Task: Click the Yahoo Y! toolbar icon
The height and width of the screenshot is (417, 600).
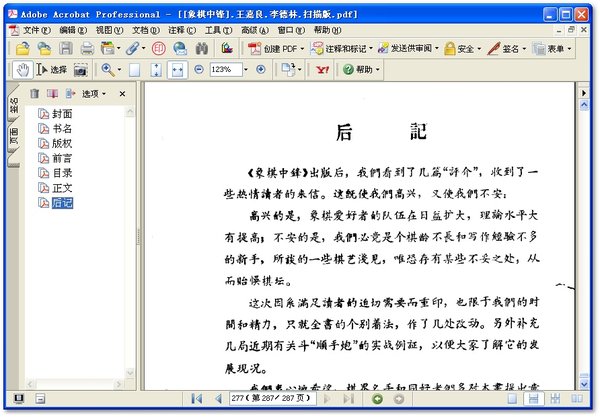Action: click(x=322, y=70)
